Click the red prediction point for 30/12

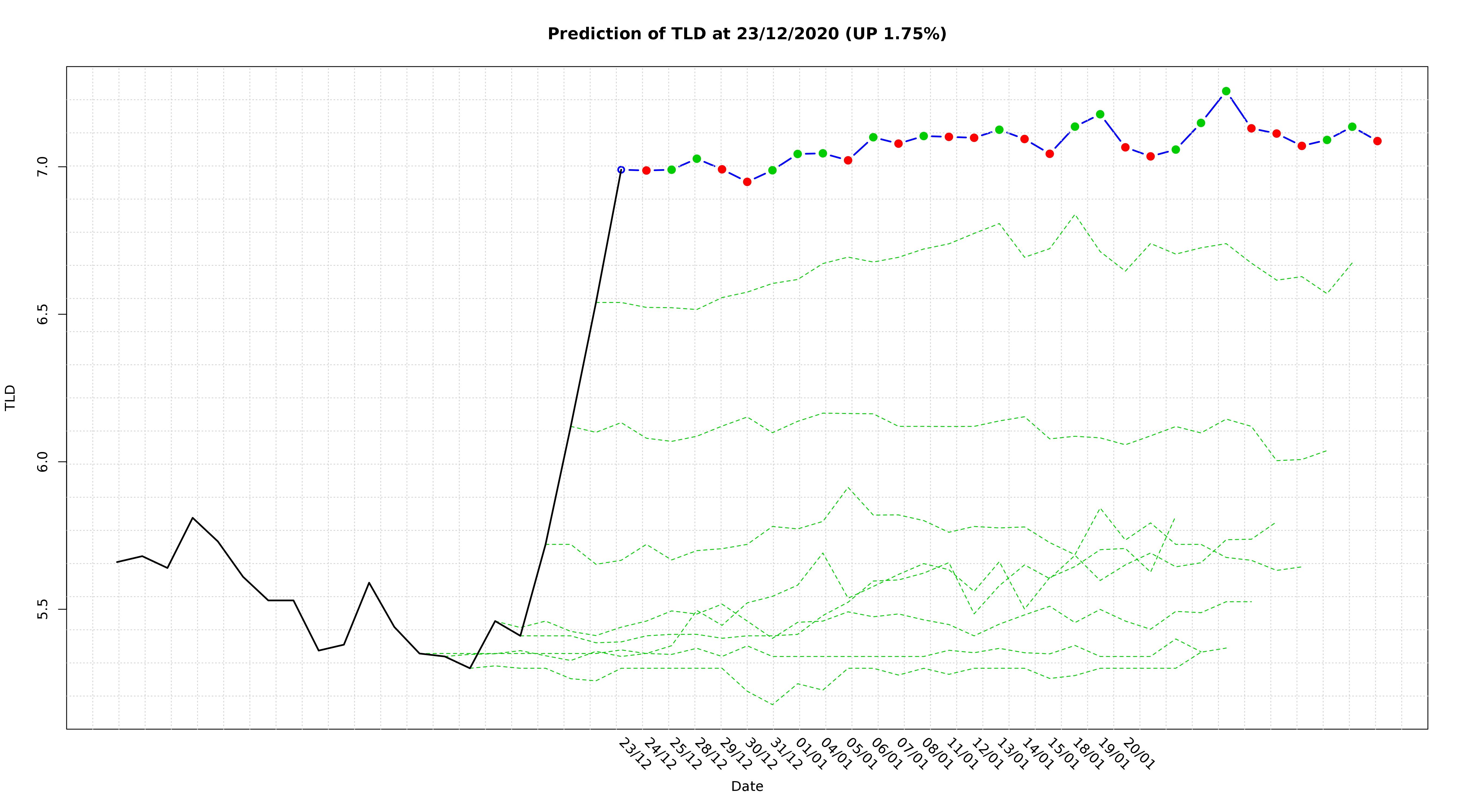click(x=747, y=182)
